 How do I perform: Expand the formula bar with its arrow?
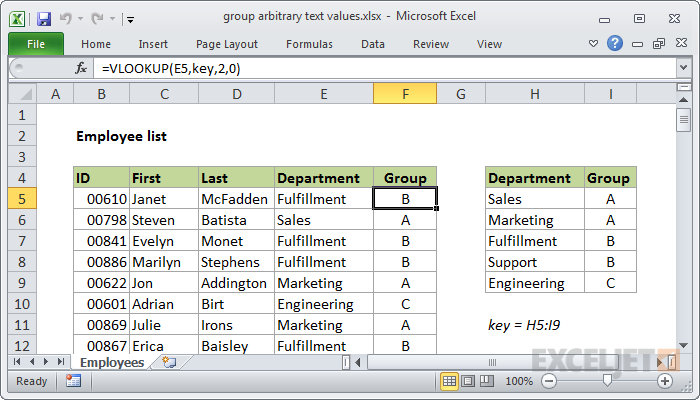[x=685, y=68]
